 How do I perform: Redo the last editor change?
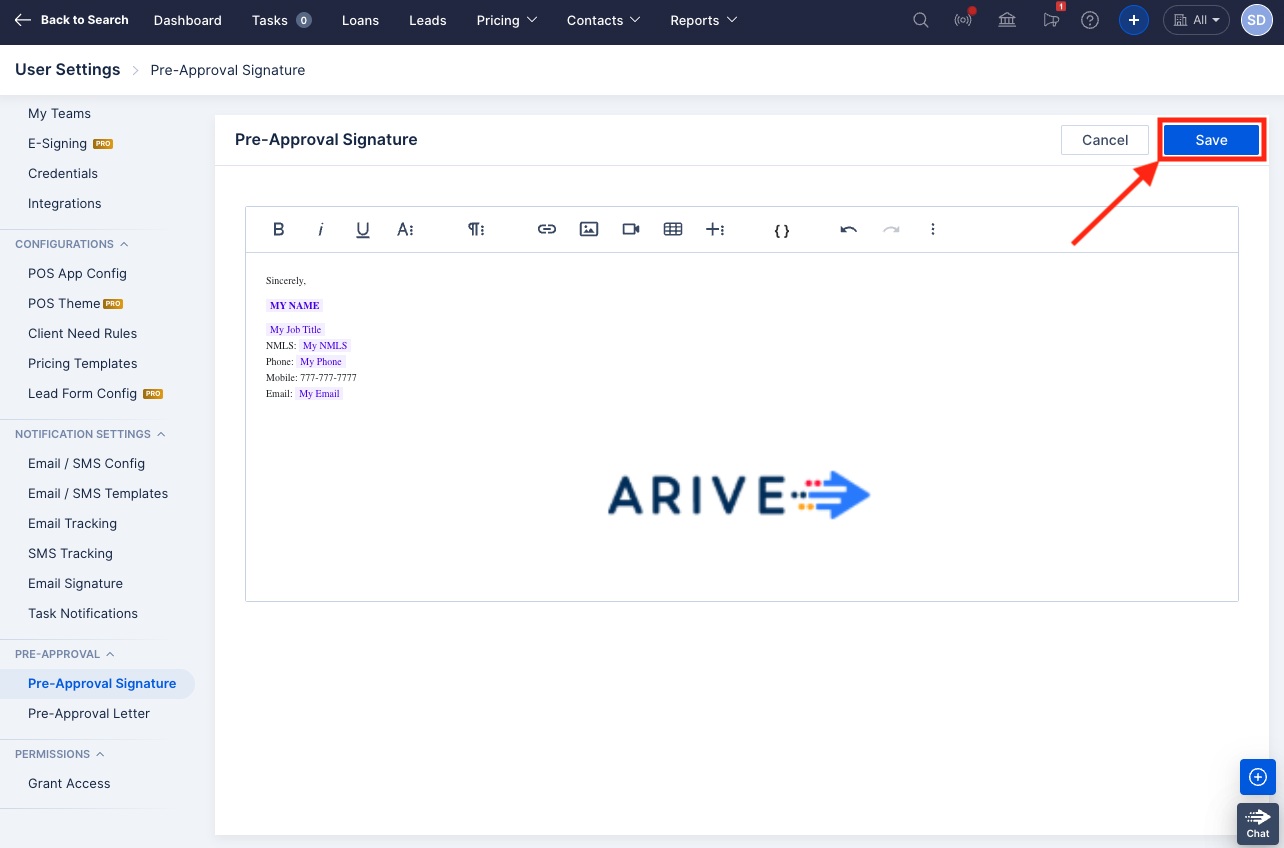(x=891, y=229)
